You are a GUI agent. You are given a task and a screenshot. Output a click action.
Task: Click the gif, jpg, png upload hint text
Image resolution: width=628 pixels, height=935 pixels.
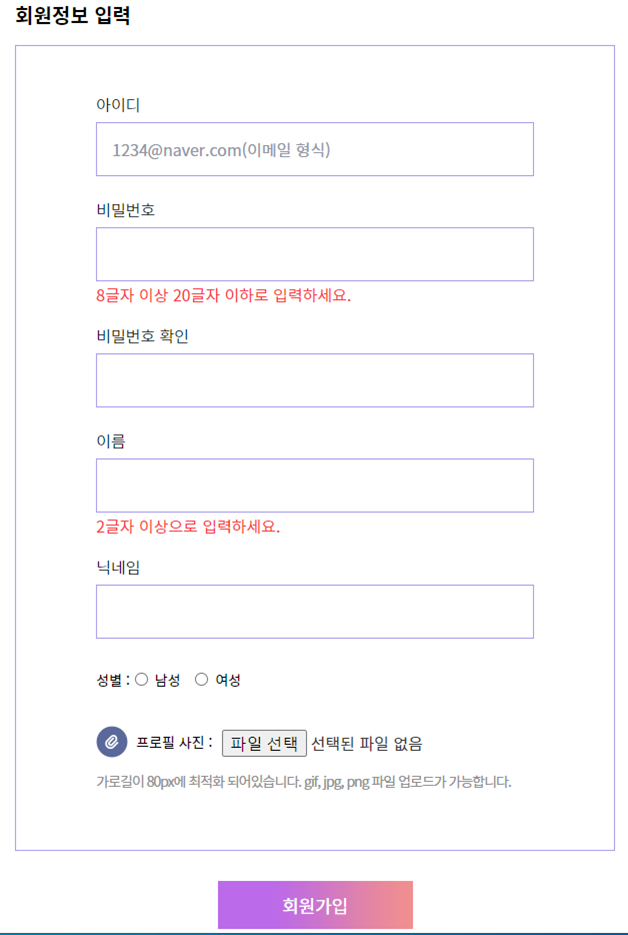pyautogui.click(x=304, y=782)
